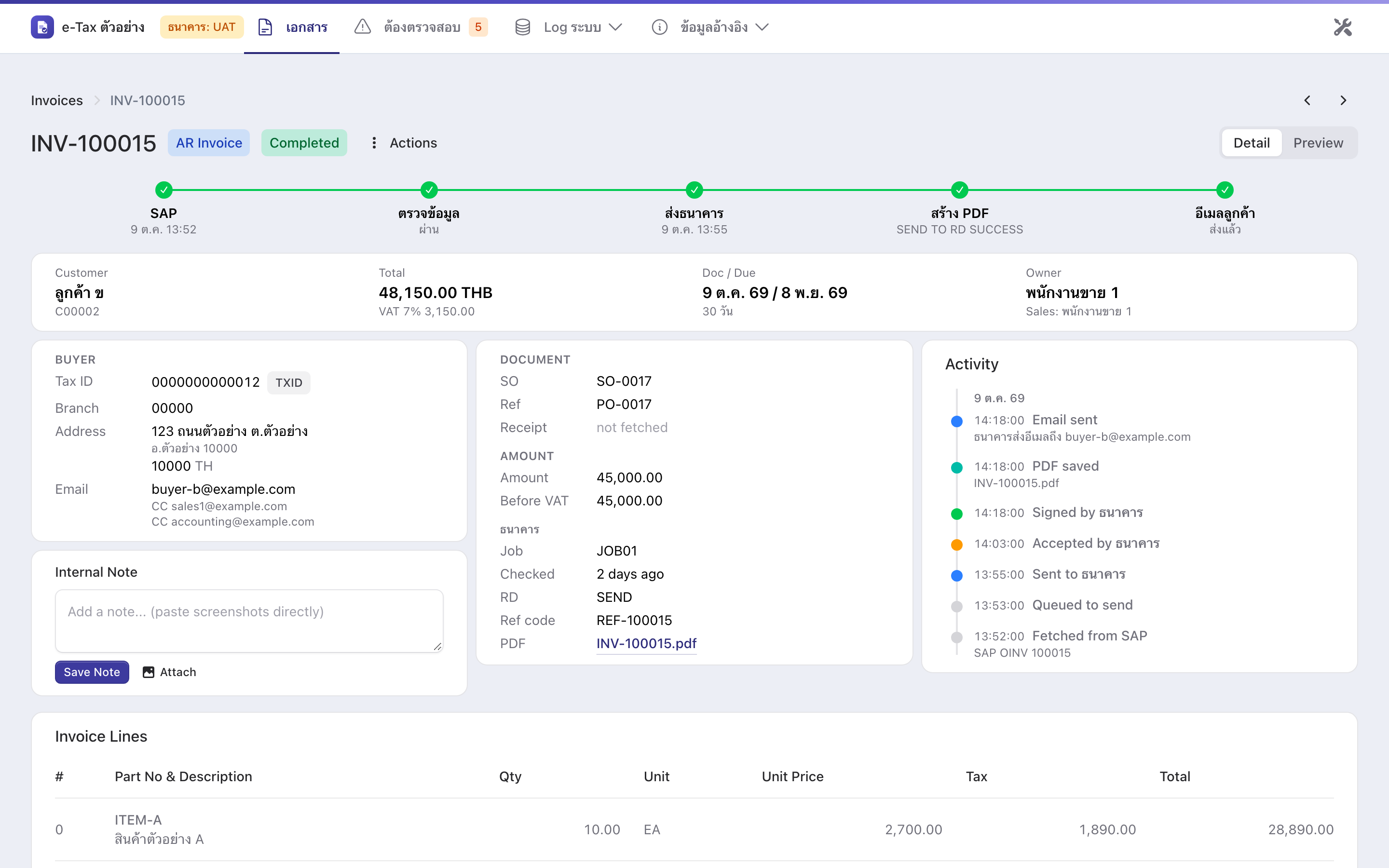The image size is (1389, 868).
Task: Click the SO-0017 document value
Action: point(624,381)
